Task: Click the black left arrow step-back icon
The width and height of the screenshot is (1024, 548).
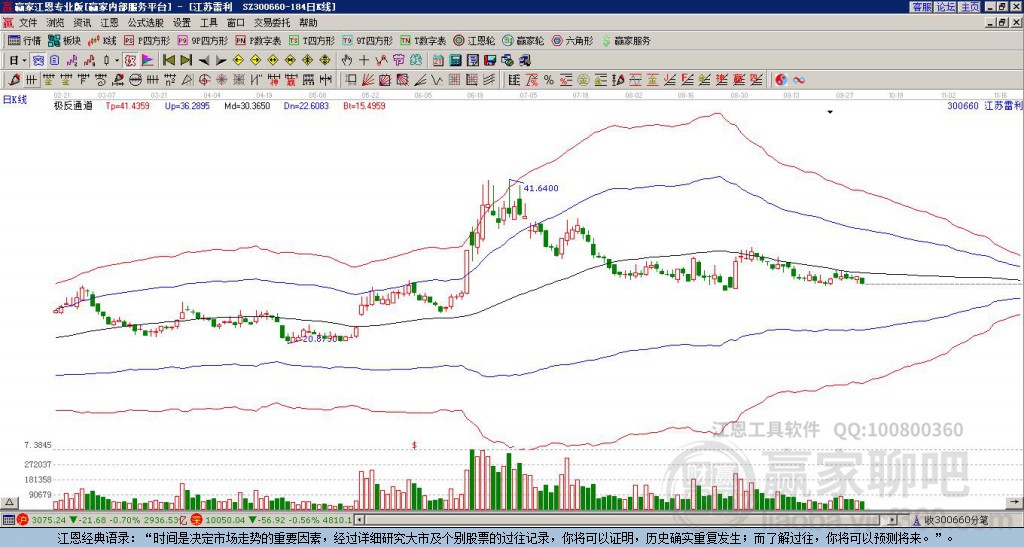Action: click(x=203, y=61)
